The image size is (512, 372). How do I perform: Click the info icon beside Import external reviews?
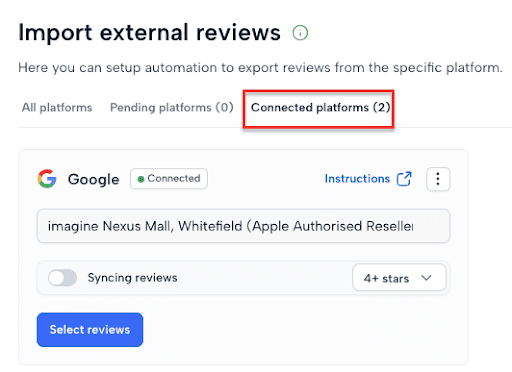[300, 33]
